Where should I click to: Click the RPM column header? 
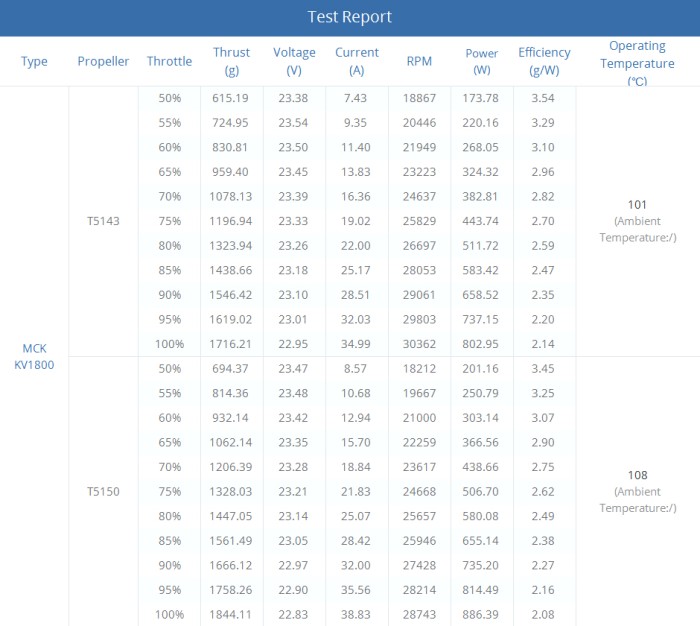pyautogui.click(x=419, y=61)
